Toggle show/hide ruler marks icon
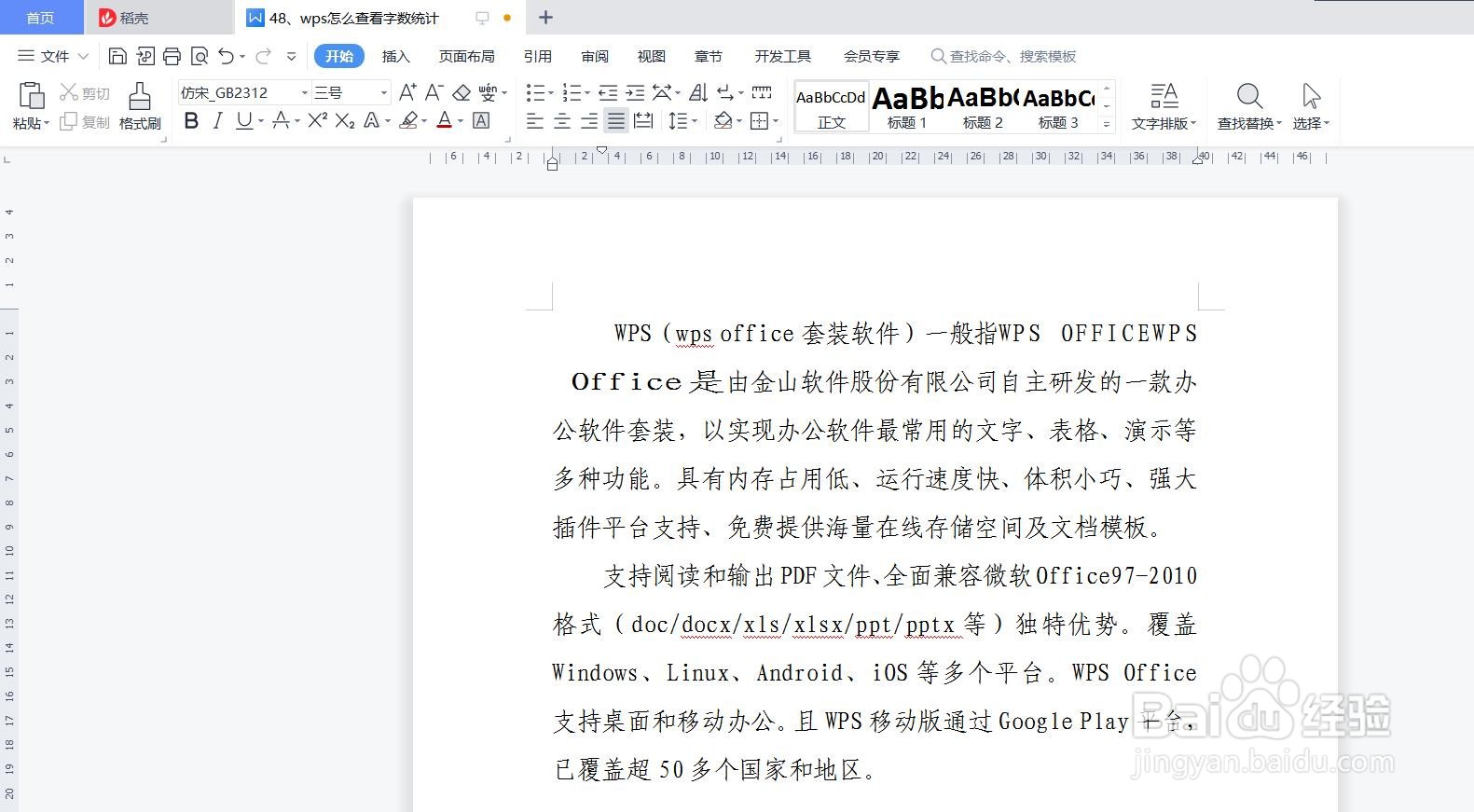 (x=762, y=92)
